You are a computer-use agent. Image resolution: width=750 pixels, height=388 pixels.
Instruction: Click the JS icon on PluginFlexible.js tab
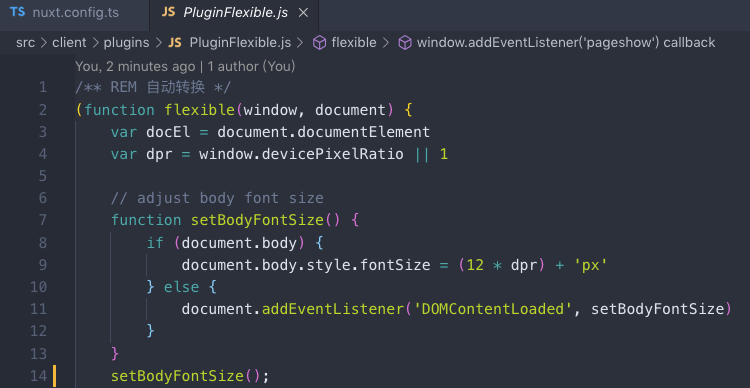168,12
